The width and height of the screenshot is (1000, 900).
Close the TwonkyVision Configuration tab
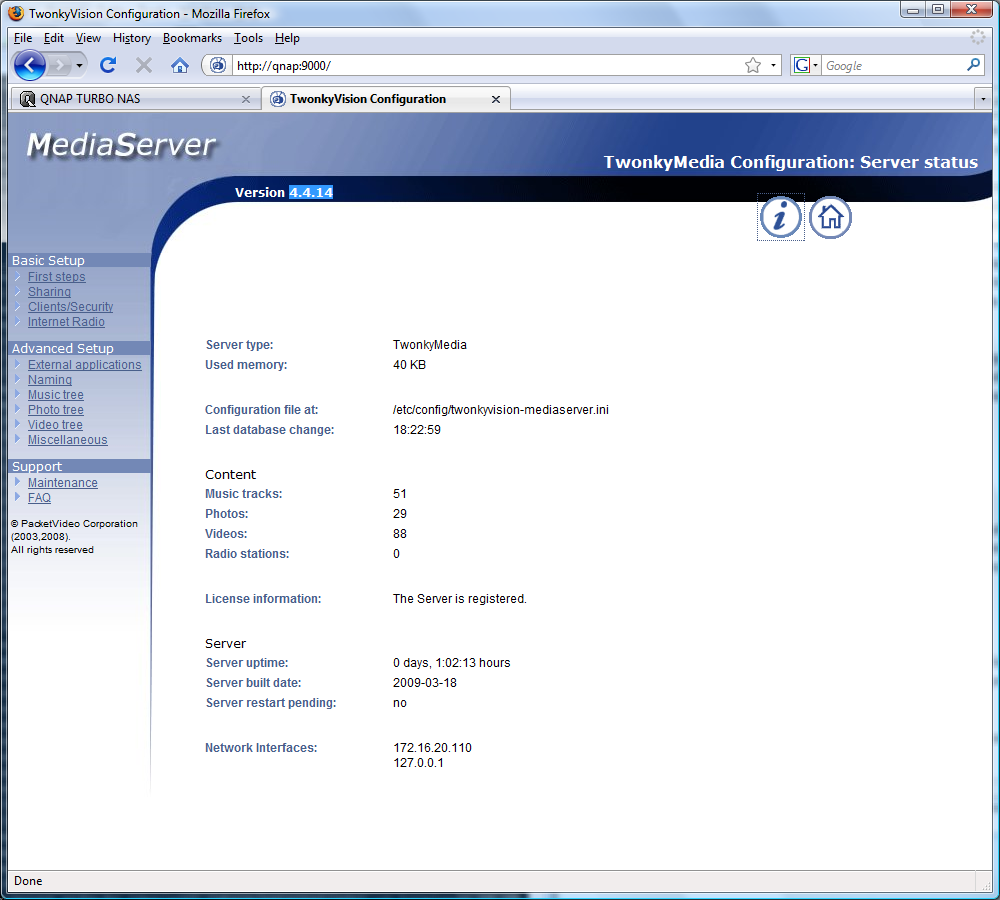(x=496, y=100)
